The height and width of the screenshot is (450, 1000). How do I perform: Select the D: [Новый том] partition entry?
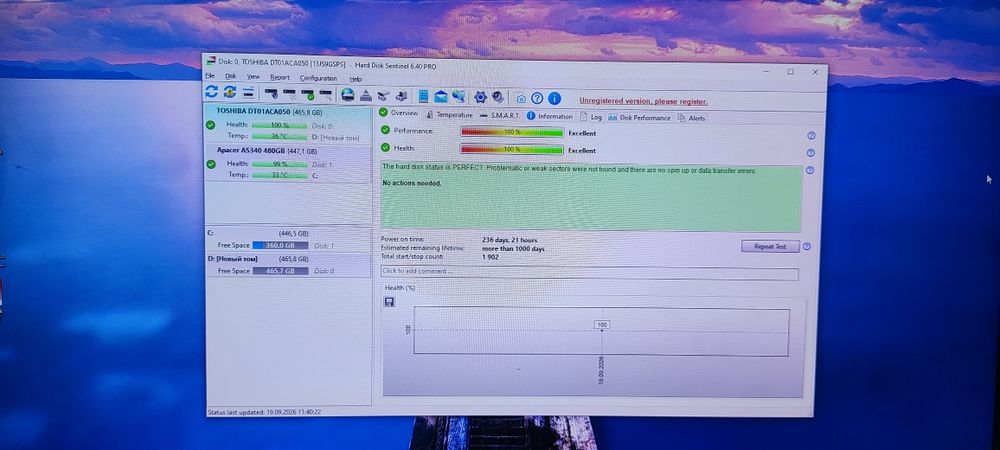tap(288, 265)
